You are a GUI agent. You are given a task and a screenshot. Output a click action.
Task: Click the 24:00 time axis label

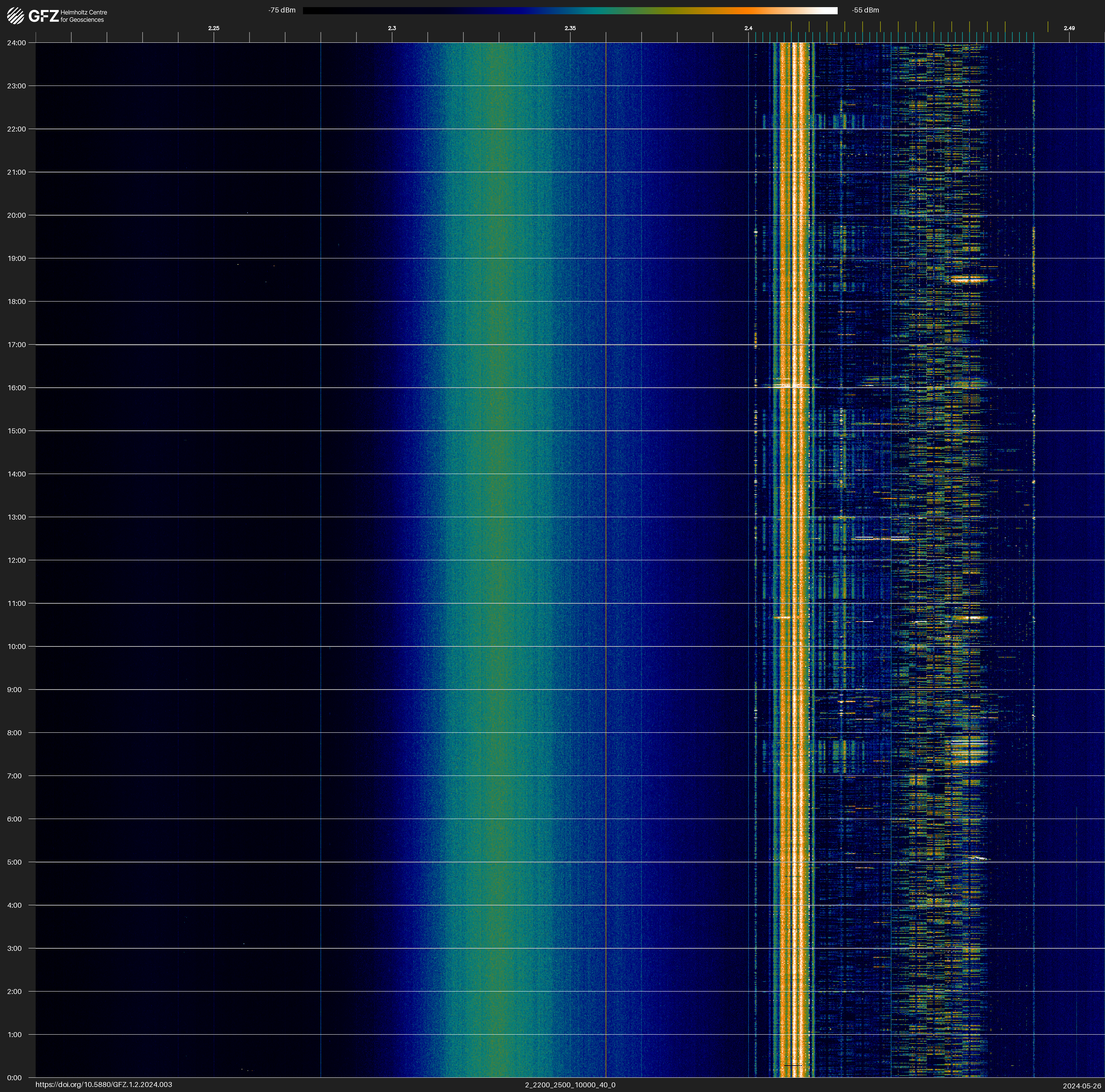click(x=17, y=43)
